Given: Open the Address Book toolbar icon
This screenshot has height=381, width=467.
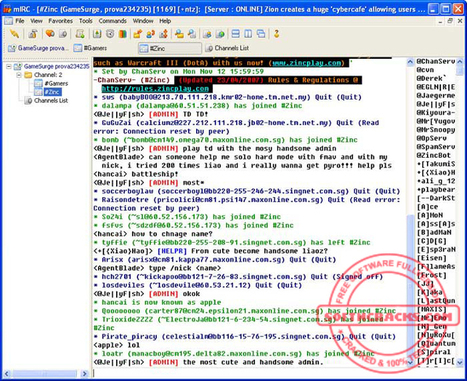Looking at the screenshot, I should click(97, 34).
